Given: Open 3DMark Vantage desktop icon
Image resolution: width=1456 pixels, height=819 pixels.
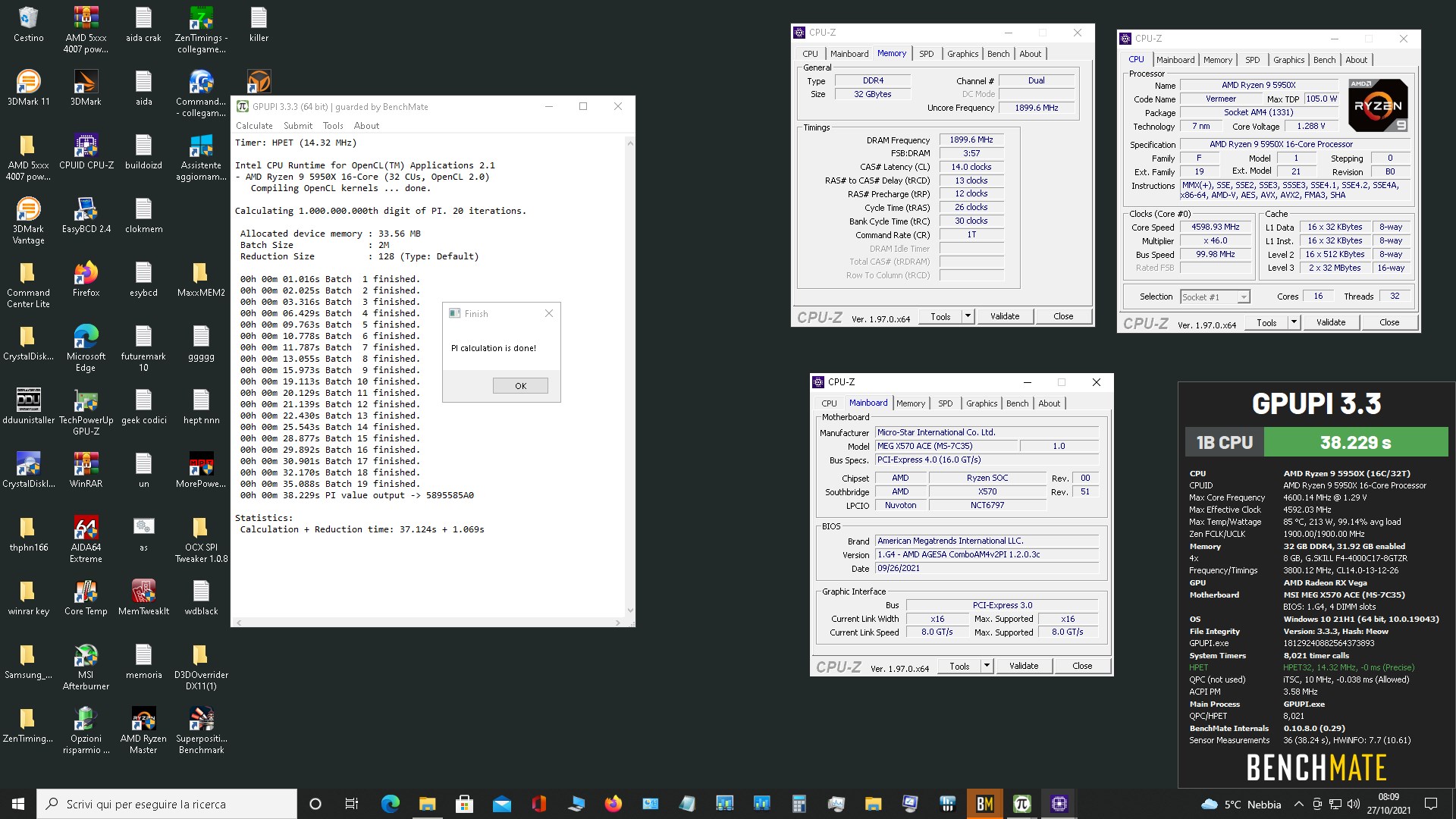Looking at the screenshot, I should 28,221.
